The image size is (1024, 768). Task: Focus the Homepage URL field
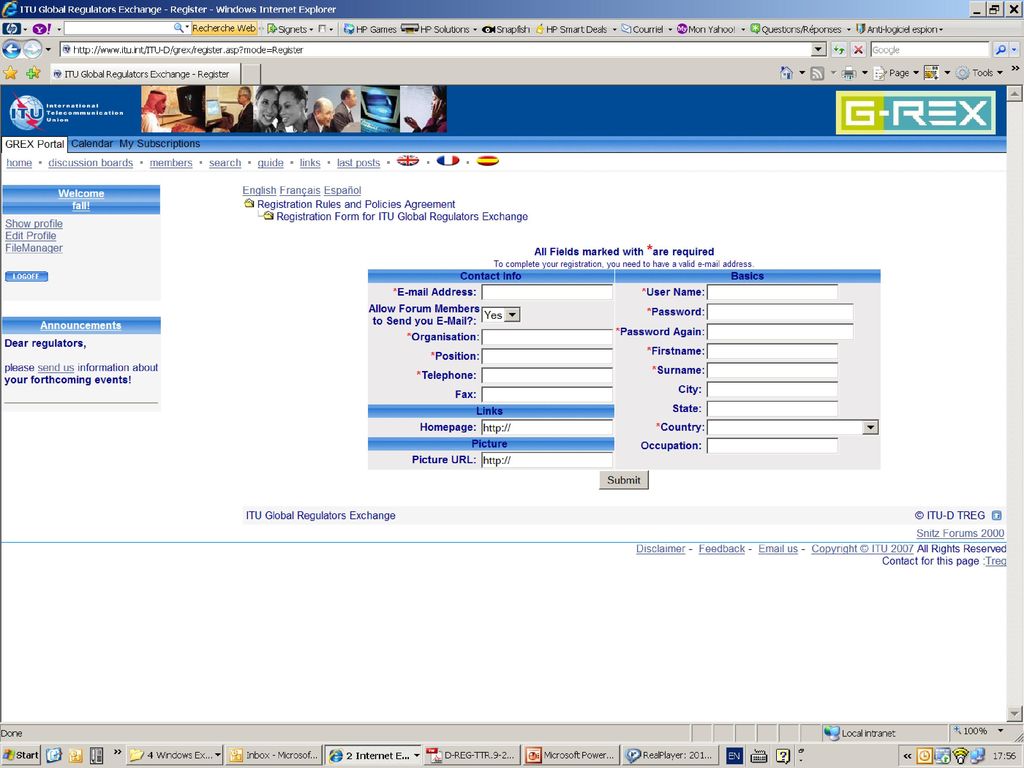546,428
